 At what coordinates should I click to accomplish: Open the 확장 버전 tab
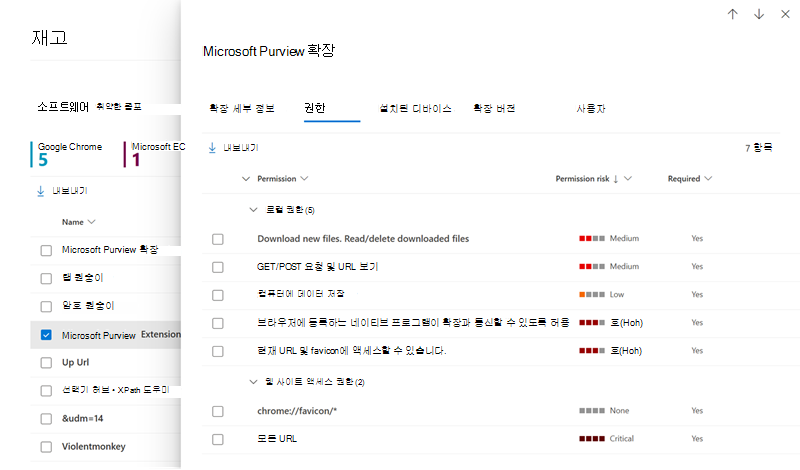tap(494, 108)
